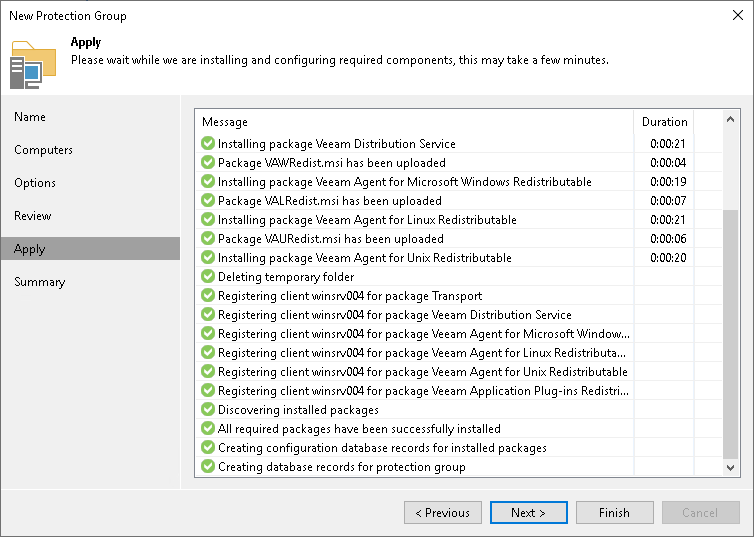Click the Duration column header
The height and width of the screenshot is (537, 754).
tap(664, 122)
